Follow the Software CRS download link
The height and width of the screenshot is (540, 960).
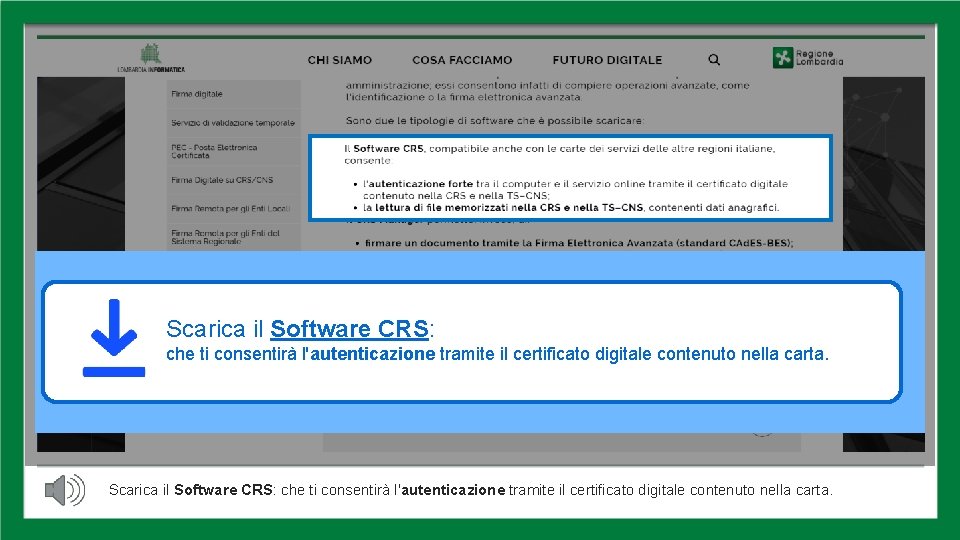[x=349, y=329]
